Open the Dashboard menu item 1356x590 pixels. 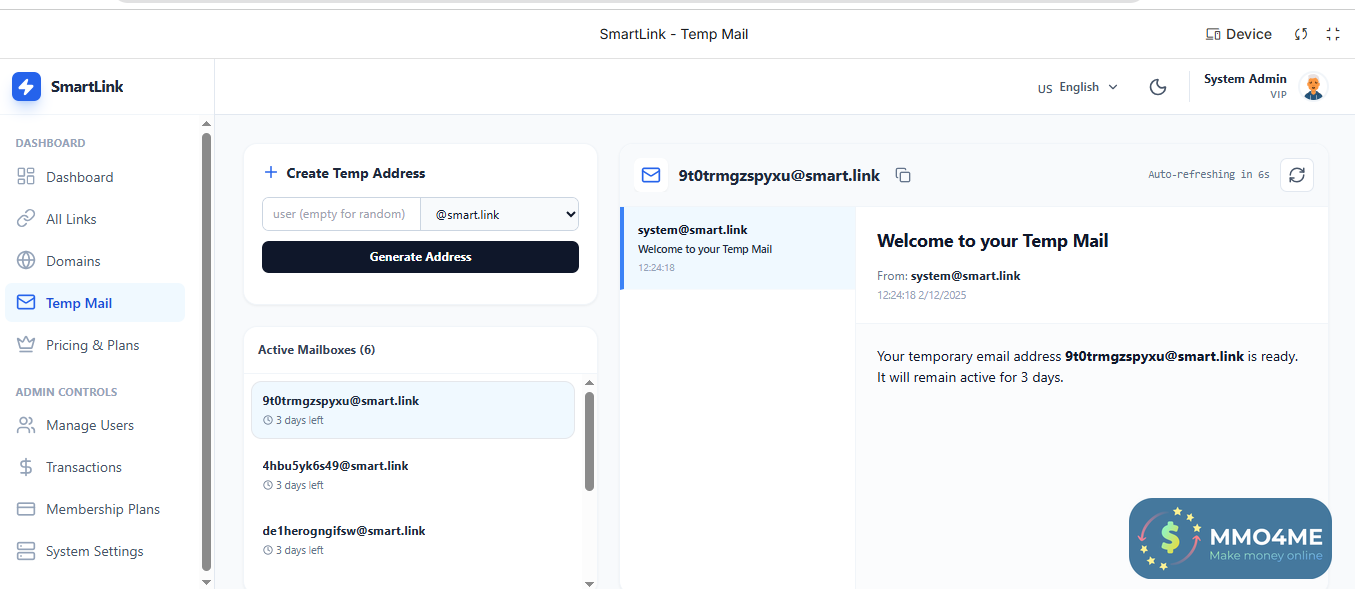point(95,177)
